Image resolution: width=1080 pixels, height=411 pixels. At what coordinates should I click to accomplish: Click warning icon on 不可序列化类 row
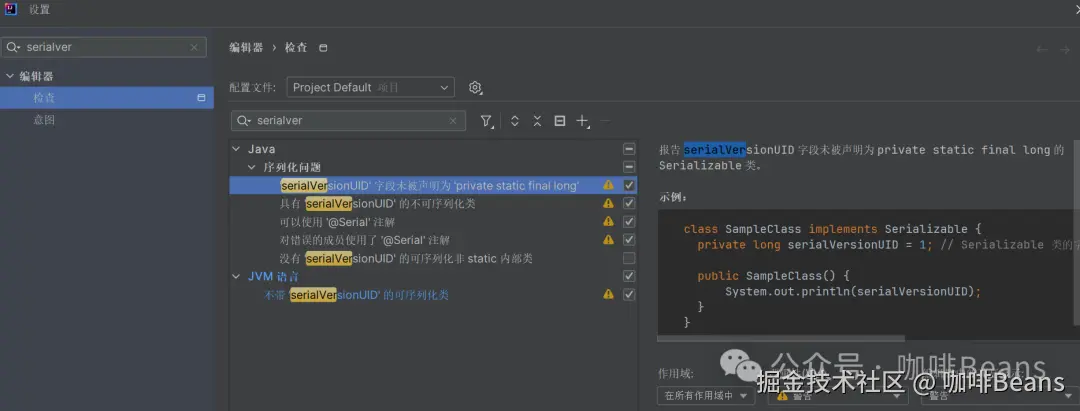click(x=608, y=204)
